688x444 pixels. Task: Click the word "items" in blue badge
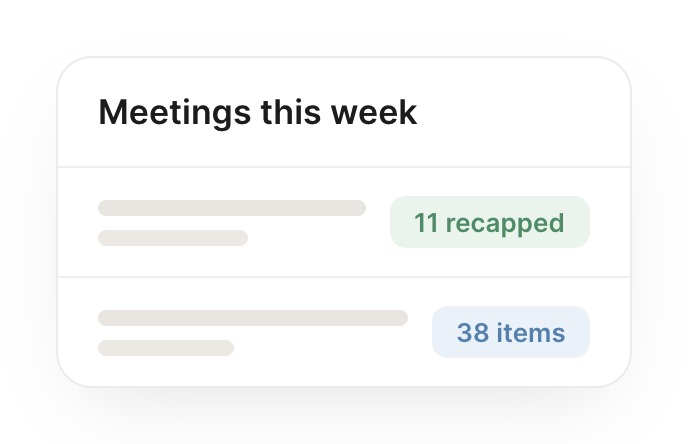tap(531, 333)
